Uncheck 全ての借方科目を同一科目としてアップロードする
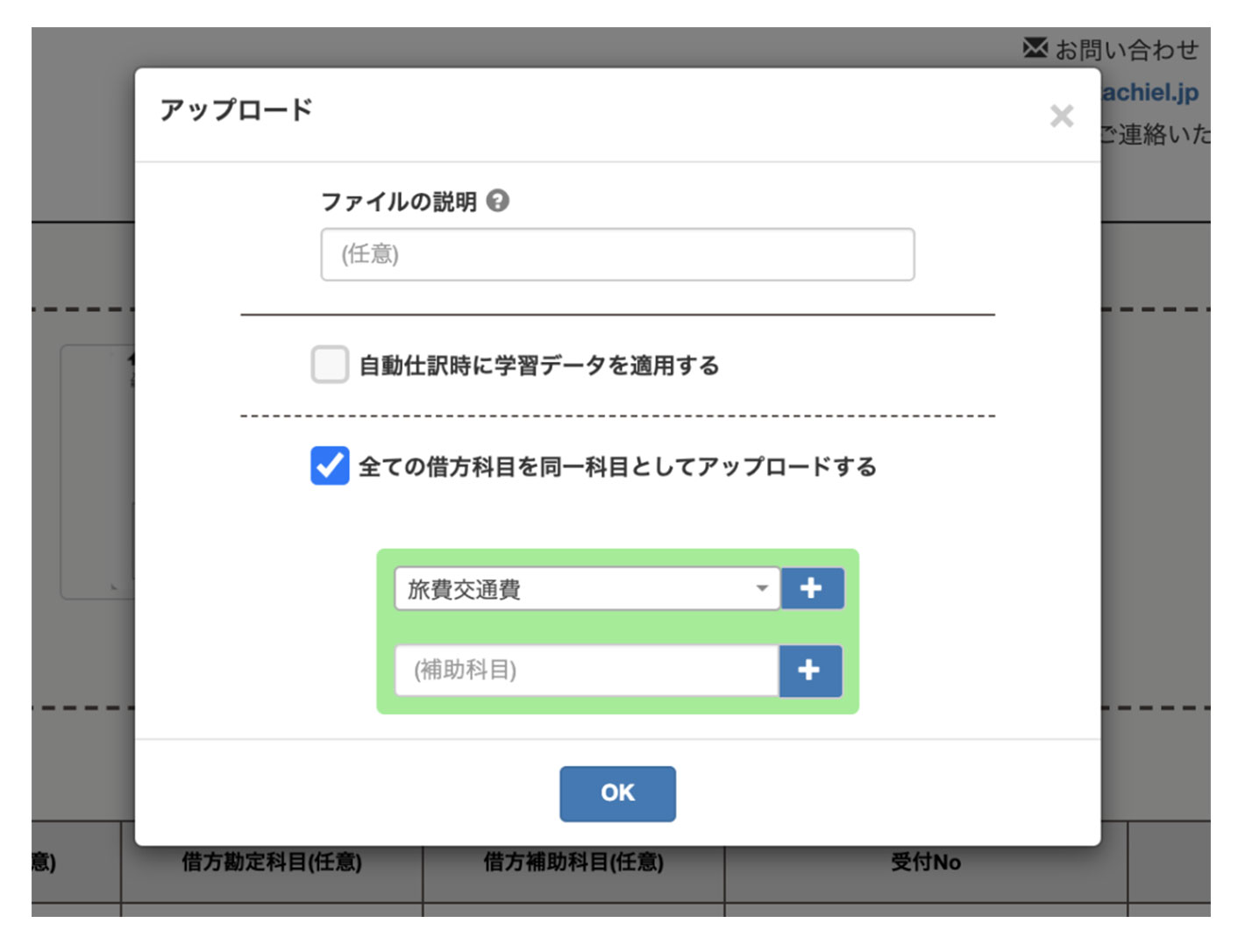The width and height of the screenshot is (1245, 952). (326, 467)
